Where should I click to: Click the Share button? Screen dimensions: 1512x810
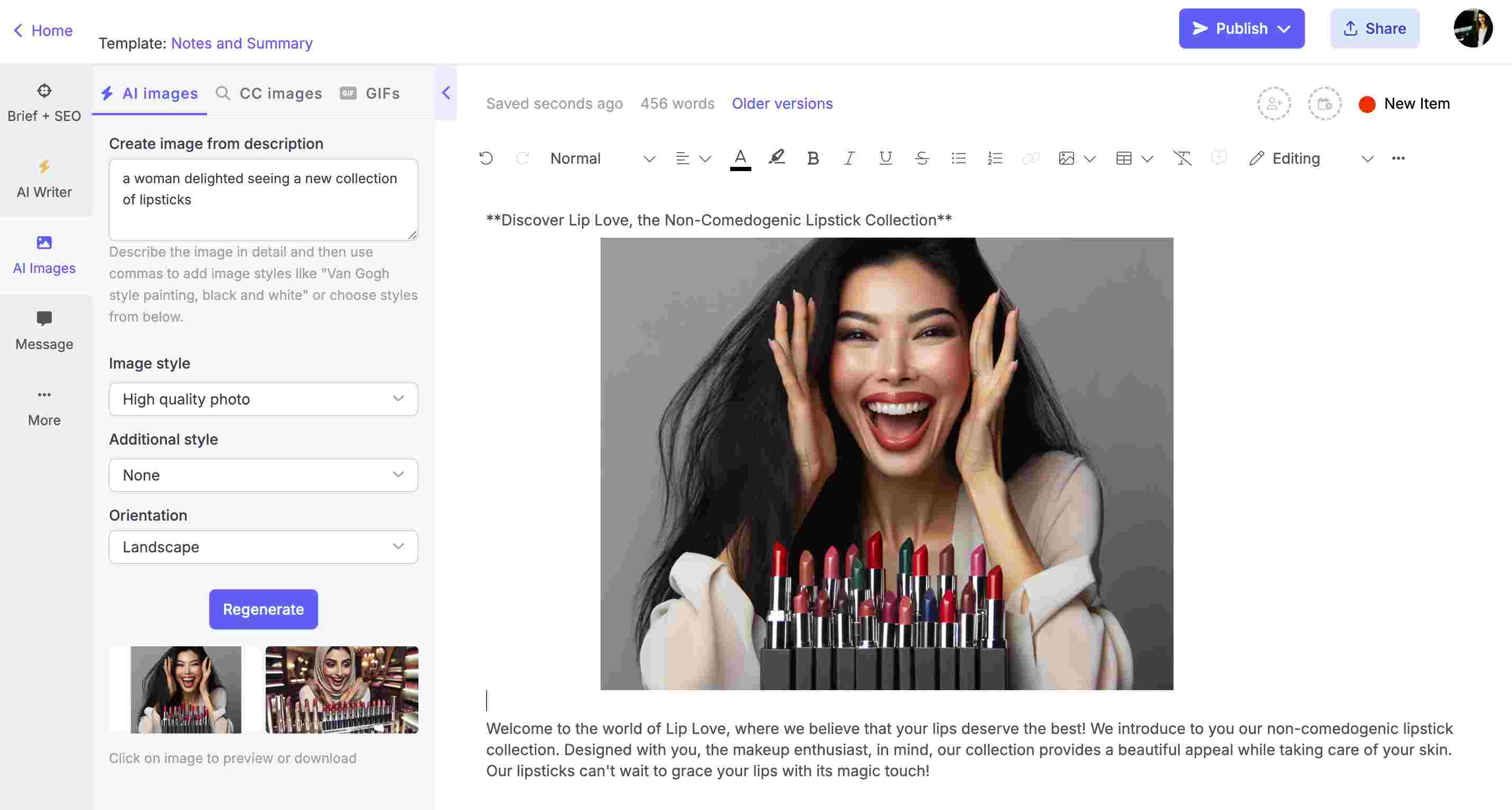tap(1375, 28)
